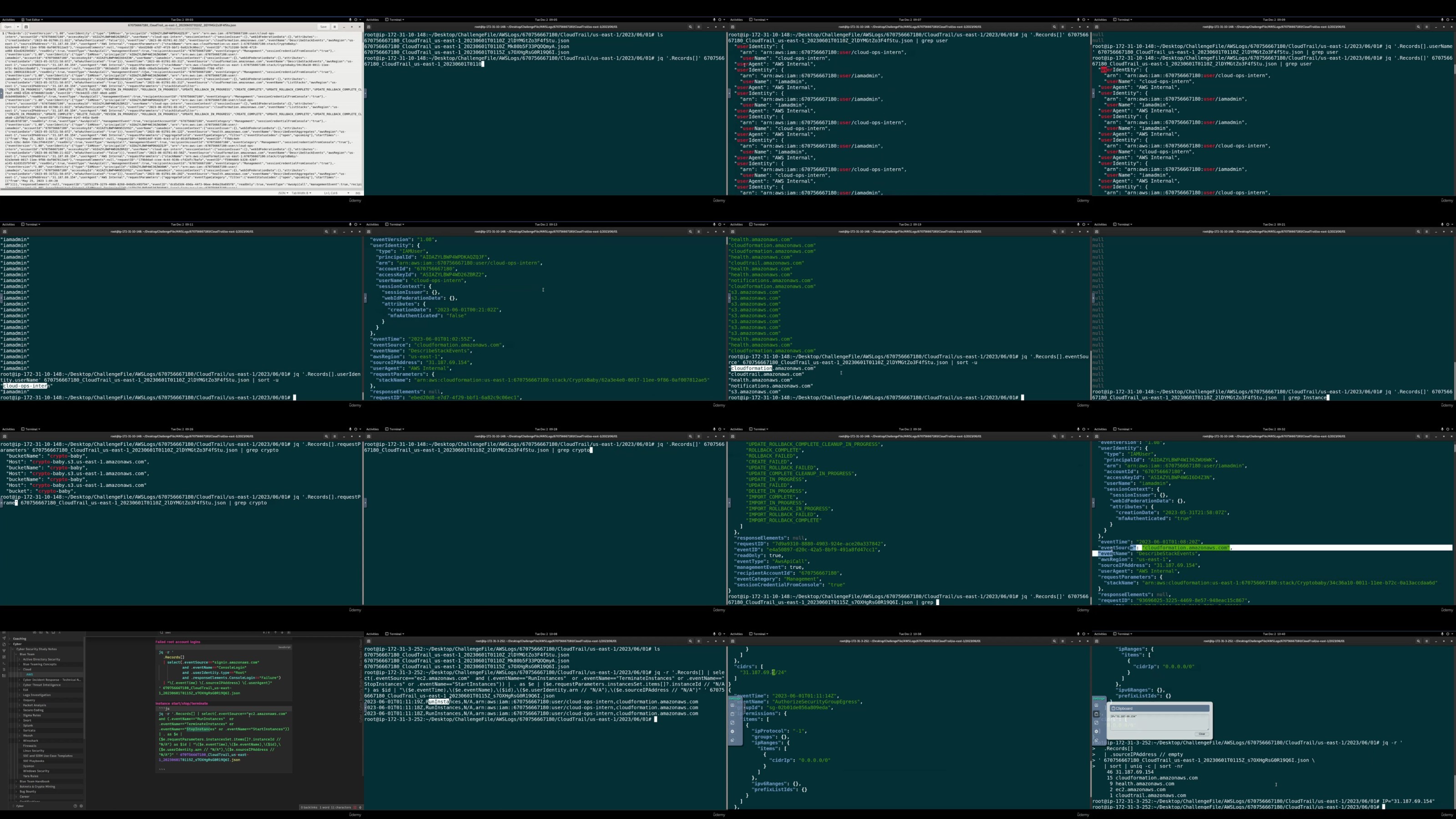The height and width of the screenshot is (819, 1456).
Task: Expand the Coaching folder in notes tree
Action: click(x=10, y=639)
